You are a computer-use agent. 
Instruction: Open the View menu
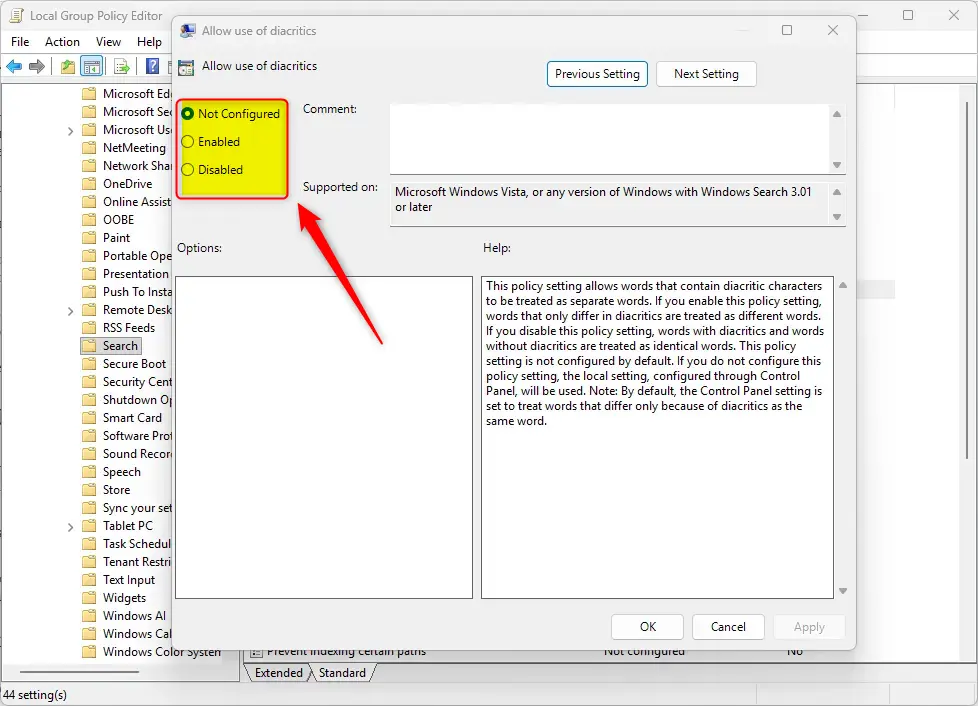point(108,42)
